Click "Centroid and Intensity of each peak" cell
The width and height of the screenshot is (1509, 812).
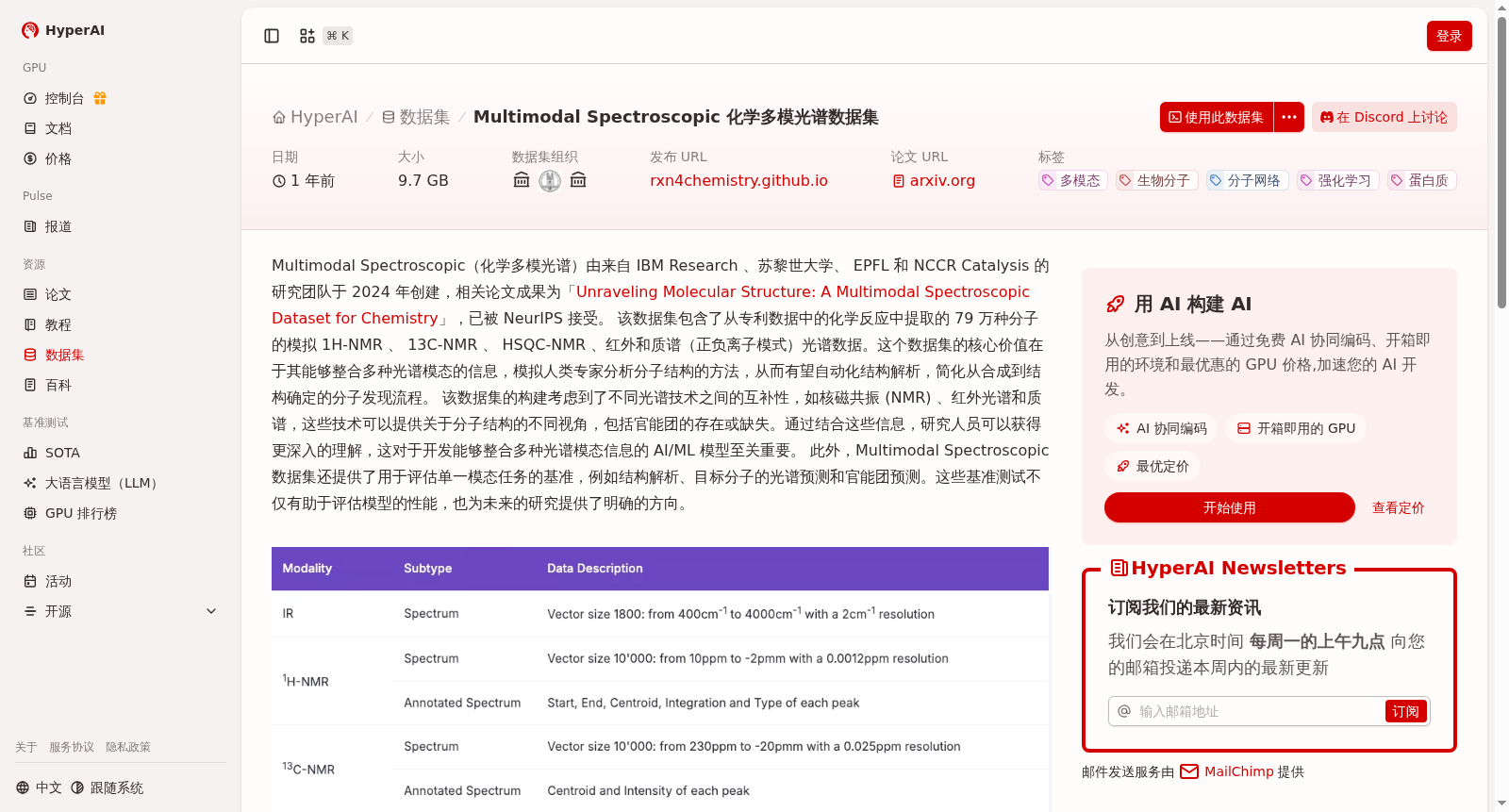[x=649, y=790]
